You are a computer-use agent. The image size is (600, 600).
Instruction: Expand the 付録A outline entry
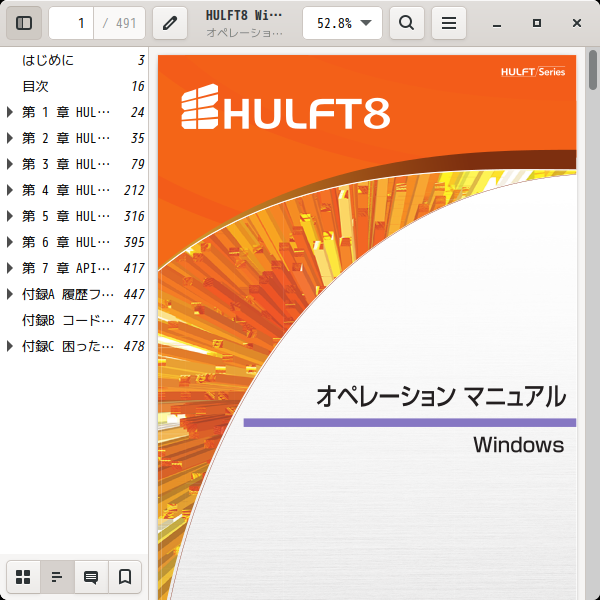(10, 294)
